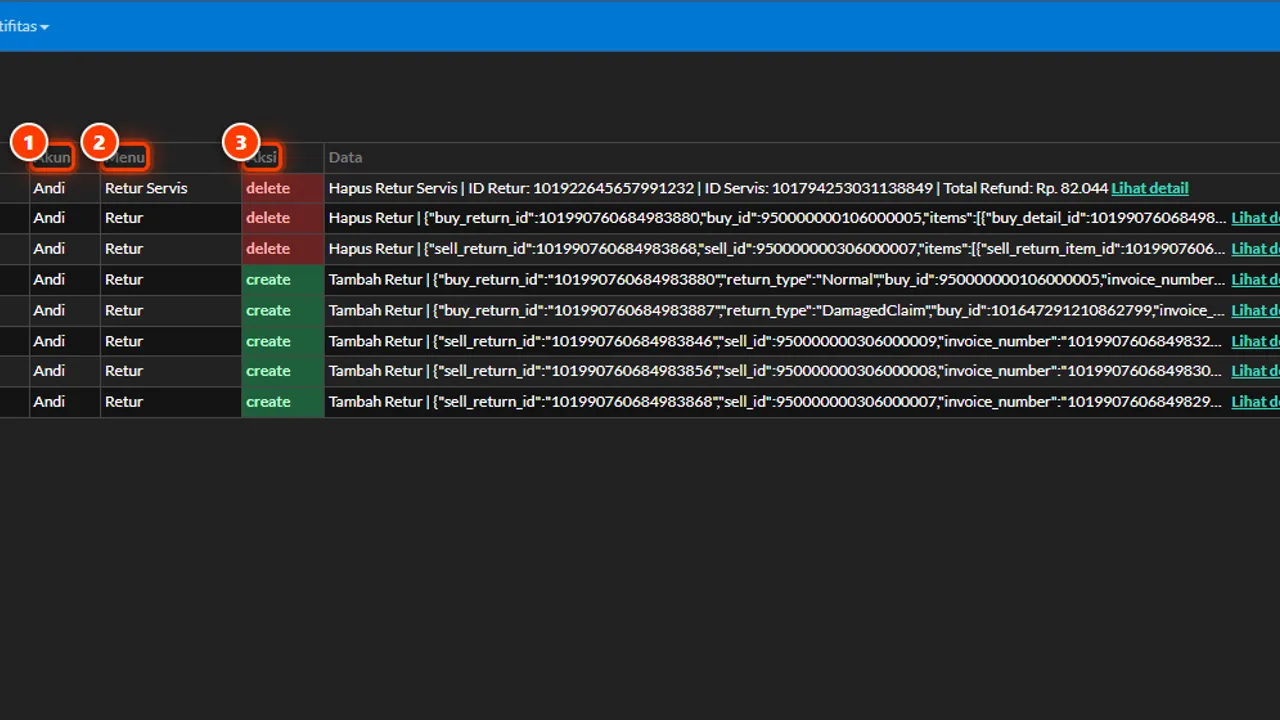The height and width of the screenshot is (720, 1280).
Task: Open Lihat detail for Tambah Retur sell_id 950000000306000007
Action: click(1255, 402)
